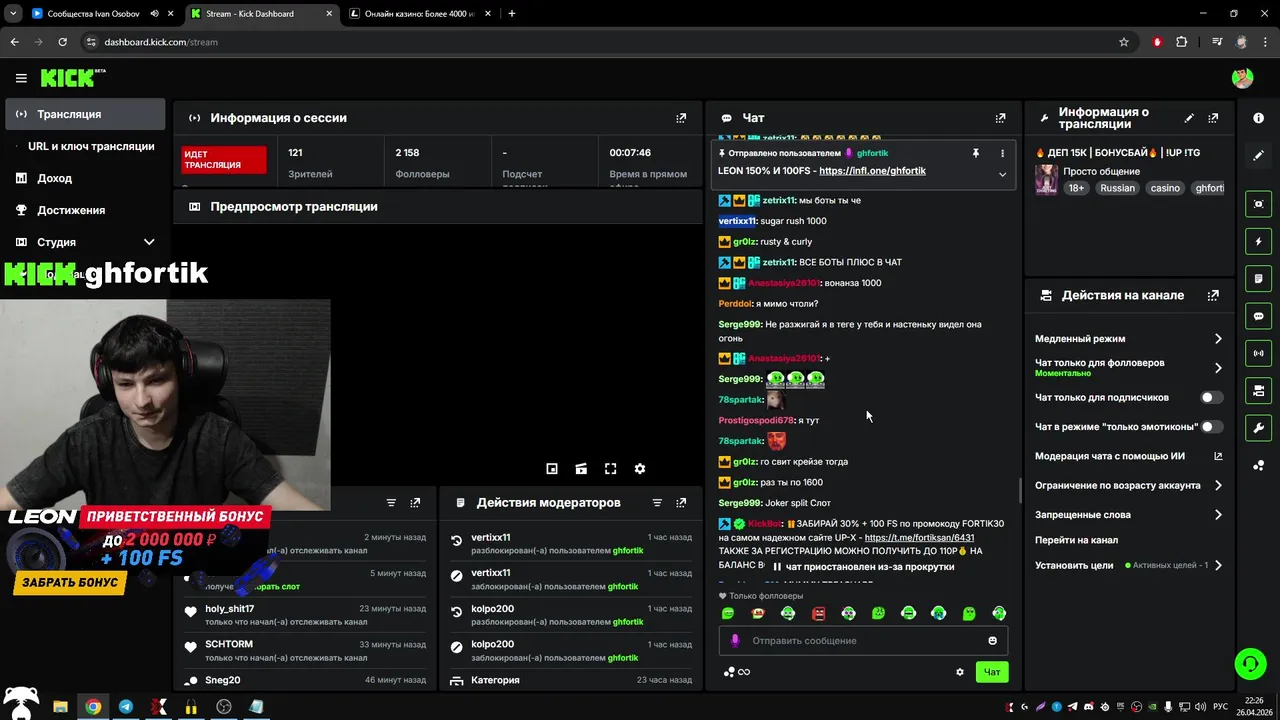Open Модерация чата с помощью ИИ
The image size is (1280, 720).
(x=1128, y=456)
